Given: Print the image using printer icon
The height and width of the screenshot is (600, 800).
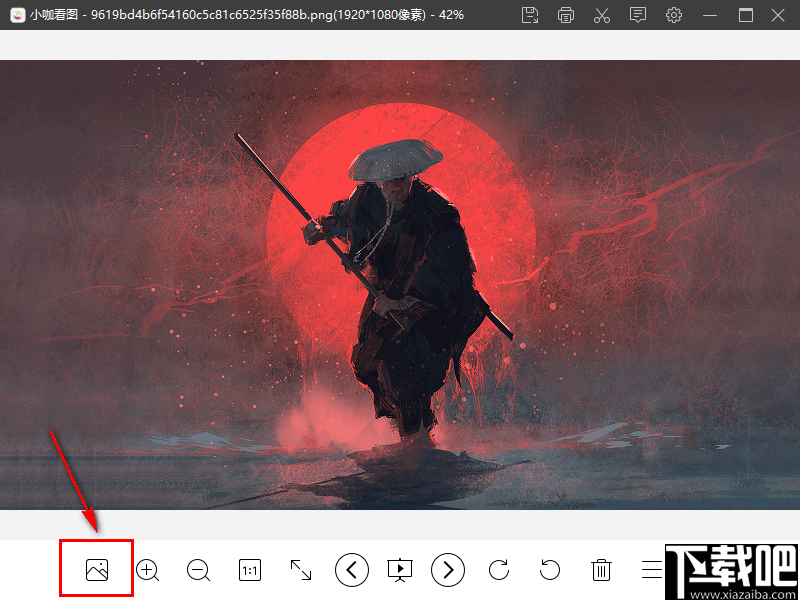Looking at the screenshot, I should pyautogui.click(x=565, y=15).
